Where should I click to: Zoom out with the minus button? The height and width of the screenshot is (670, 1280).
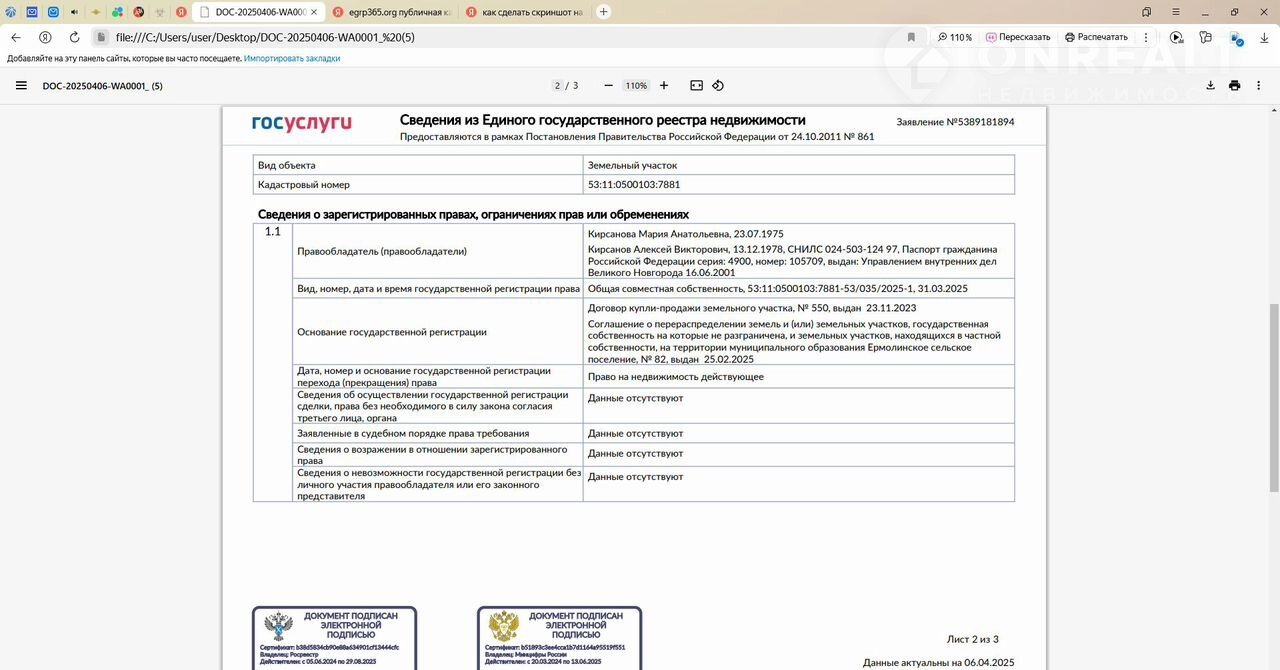point(608,86)
